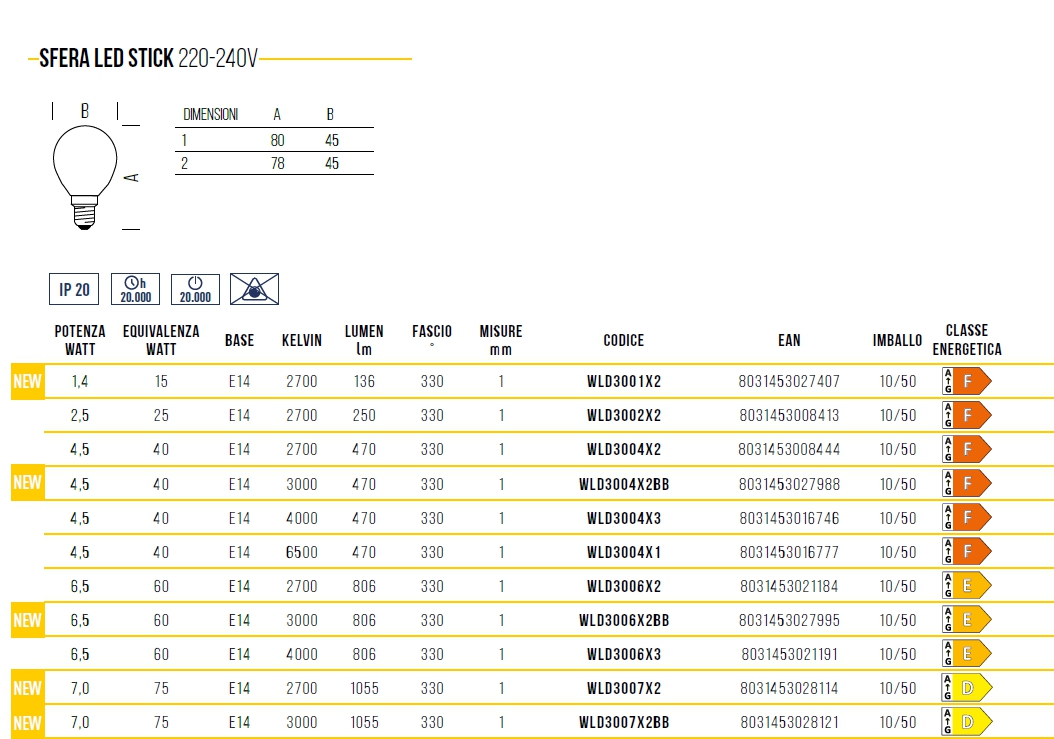This screenshot has width=1054, height=739.
Task: Click the crossed-out non-dimmable icon
Action: (254, 289)
